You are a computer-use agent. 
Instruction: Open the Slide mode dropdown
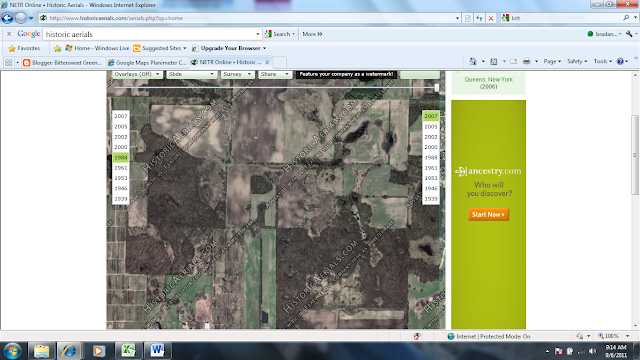click(191, 74)
